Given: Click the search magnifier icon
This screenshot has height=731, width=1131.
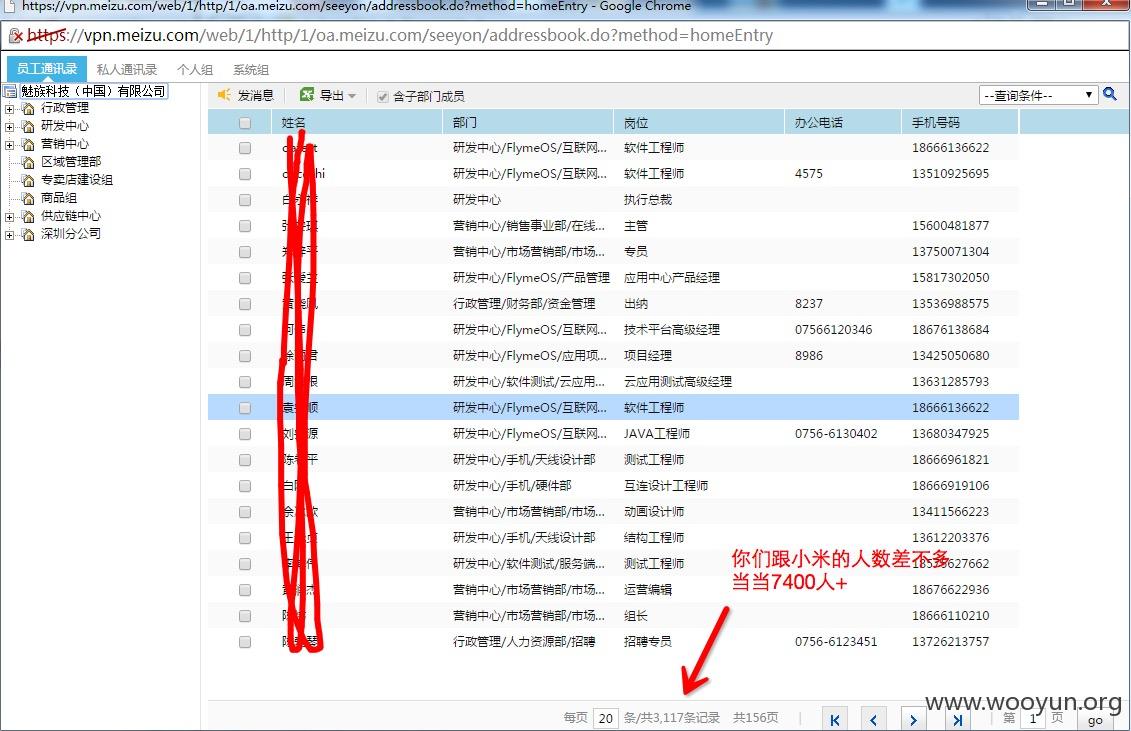Looking at the screenshot, I should click(x=1109, y=94).
